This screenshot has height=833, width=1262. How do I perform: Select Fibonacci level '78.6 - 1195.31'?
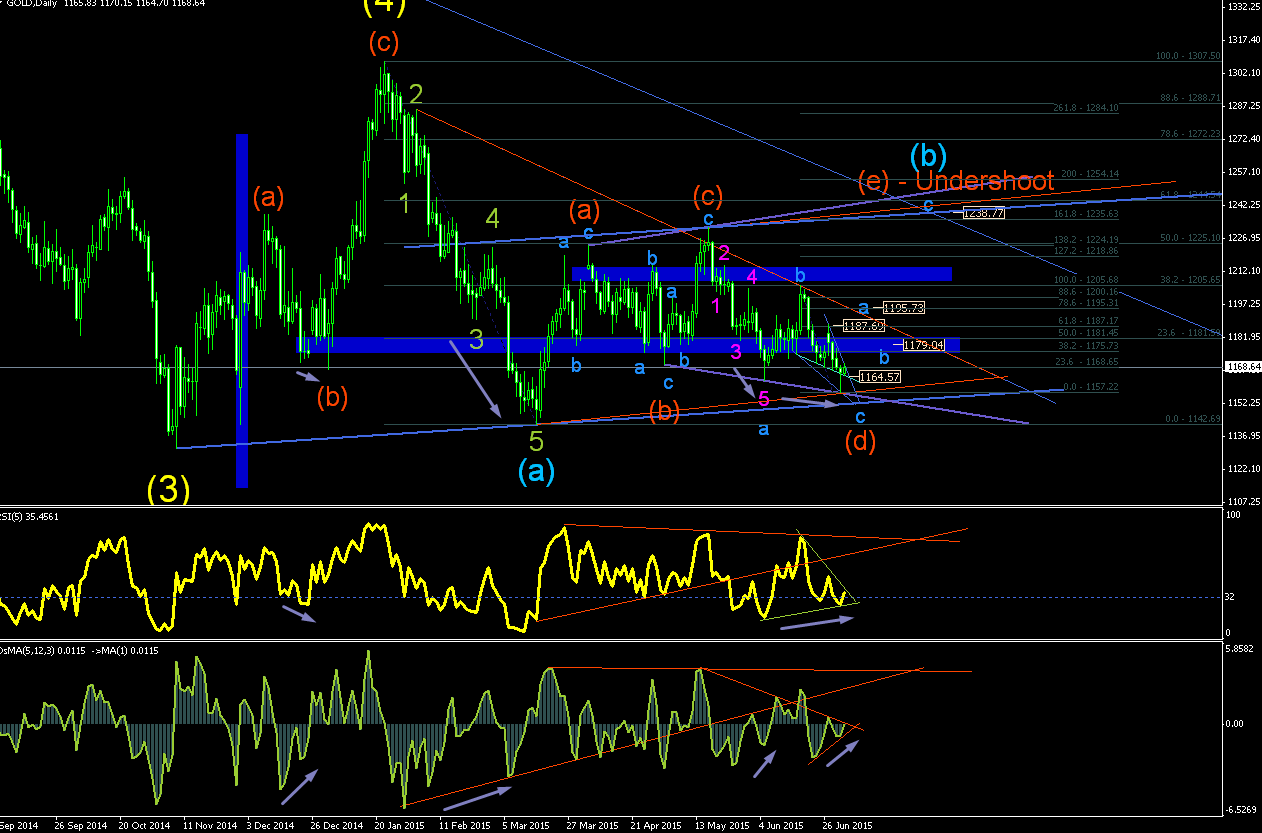tap(1088, 303)
